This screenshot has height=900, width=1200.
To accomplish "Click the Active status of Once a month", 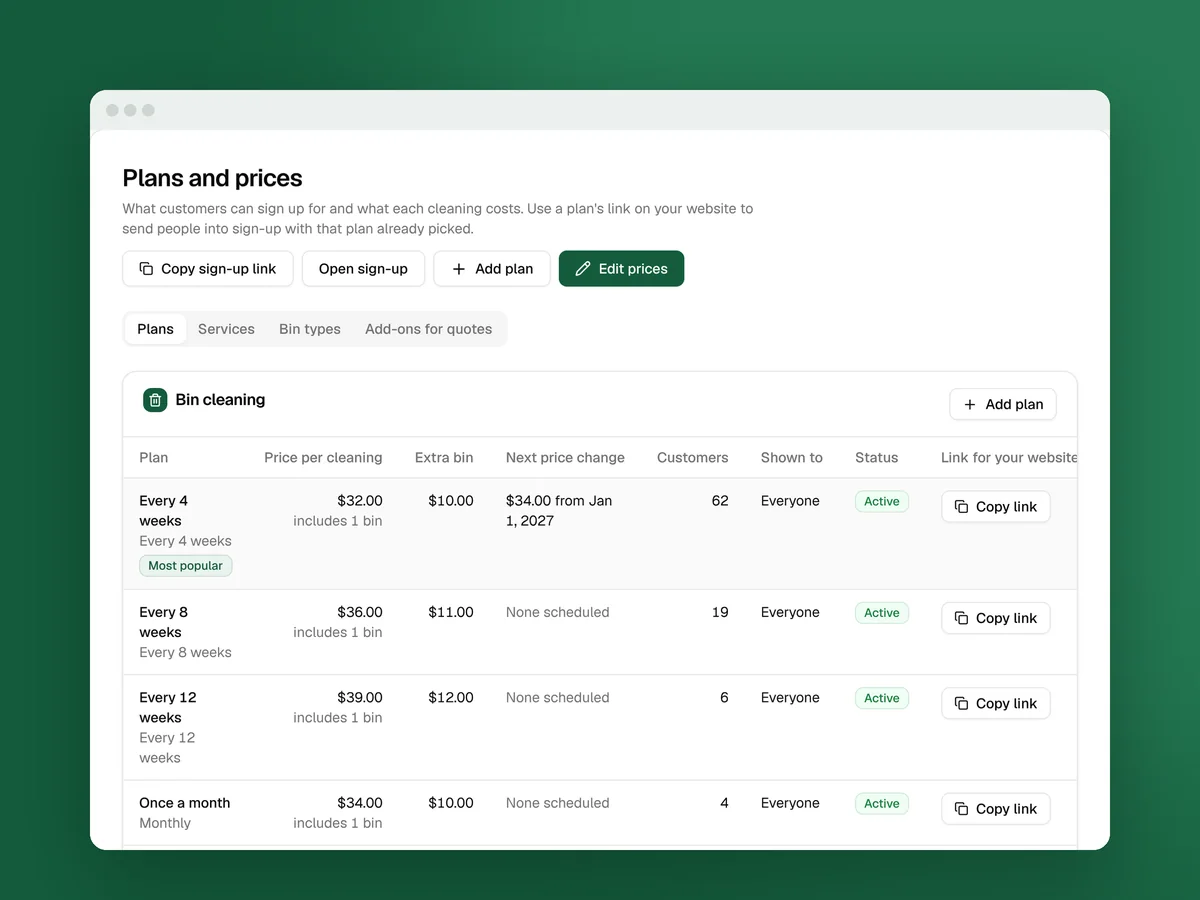I will (x=882, y=803).
